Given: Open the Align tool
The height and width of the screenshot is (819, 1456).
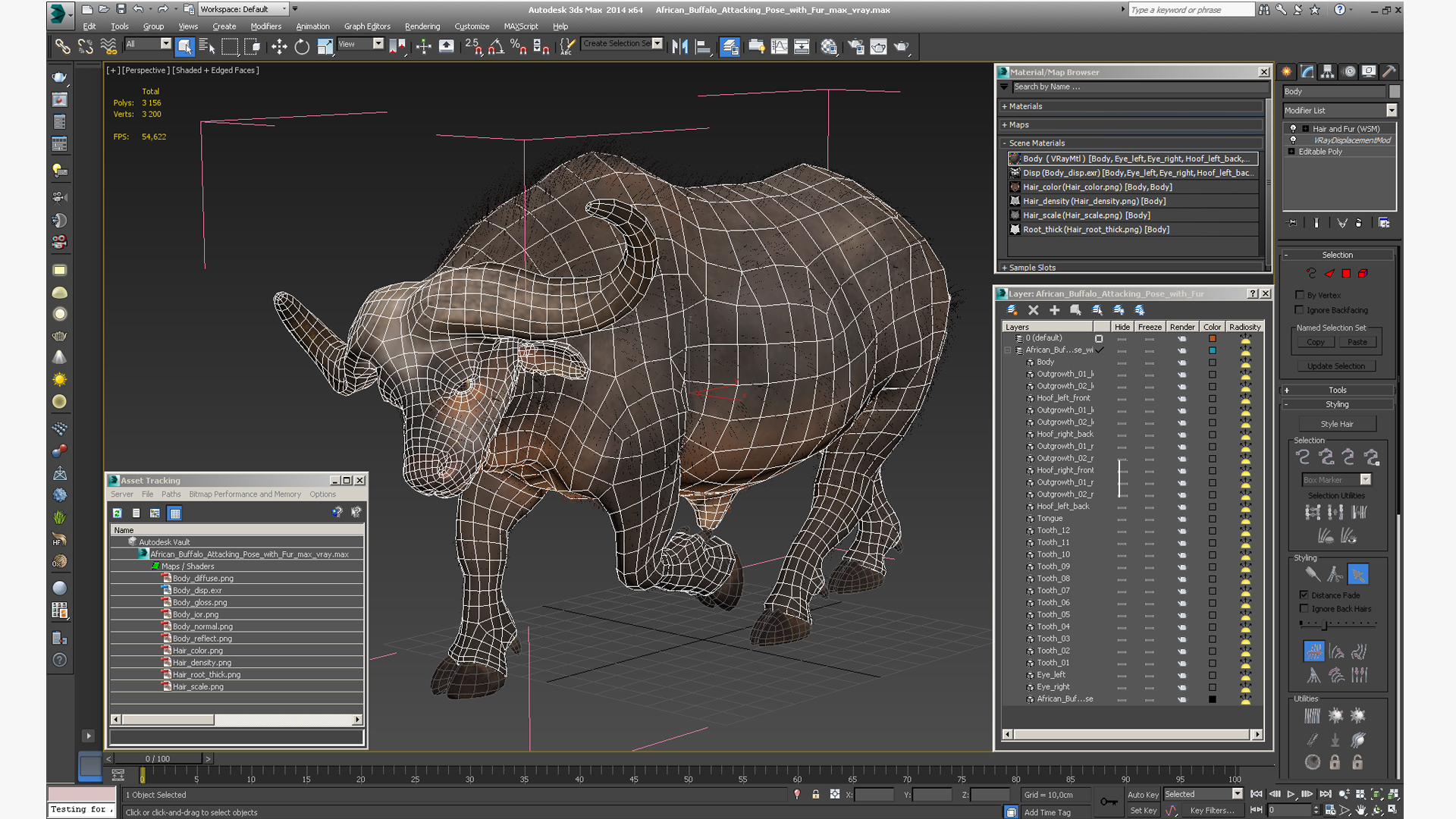Looking at the screenshot, I should (x=703, y=47).
